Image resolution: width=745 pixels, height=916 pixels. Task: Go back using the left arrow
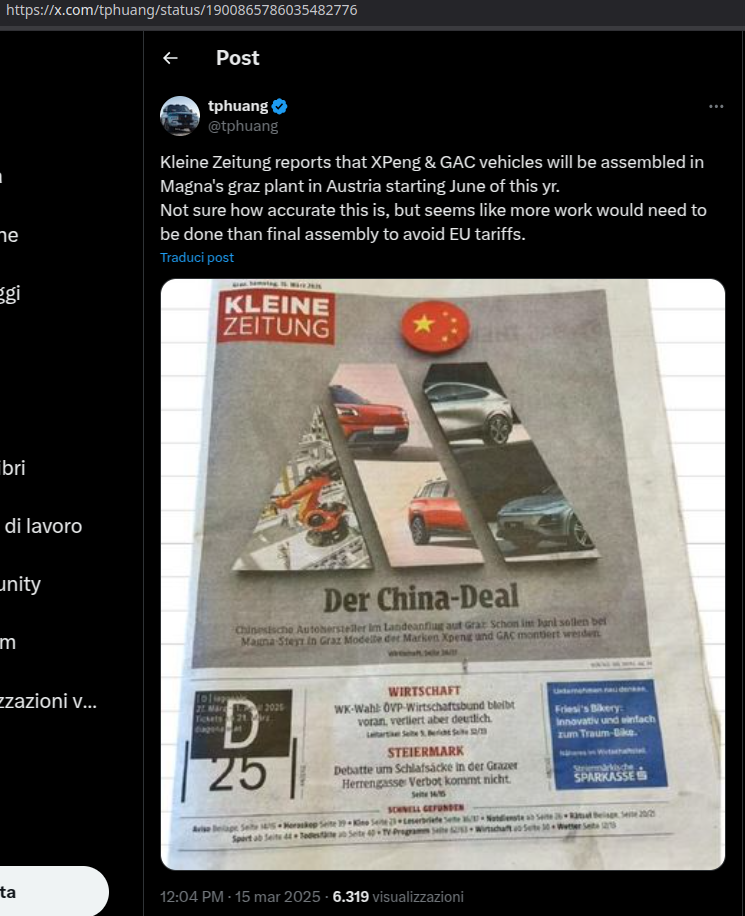tap(170, 58)
